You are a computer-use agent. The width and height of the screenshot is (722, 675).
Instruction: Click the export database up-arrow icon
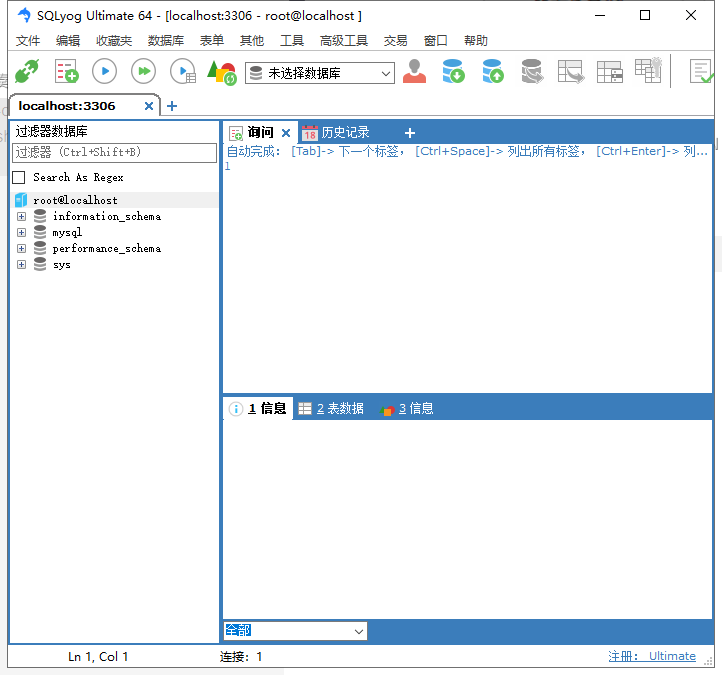click(x=493, y=71)
